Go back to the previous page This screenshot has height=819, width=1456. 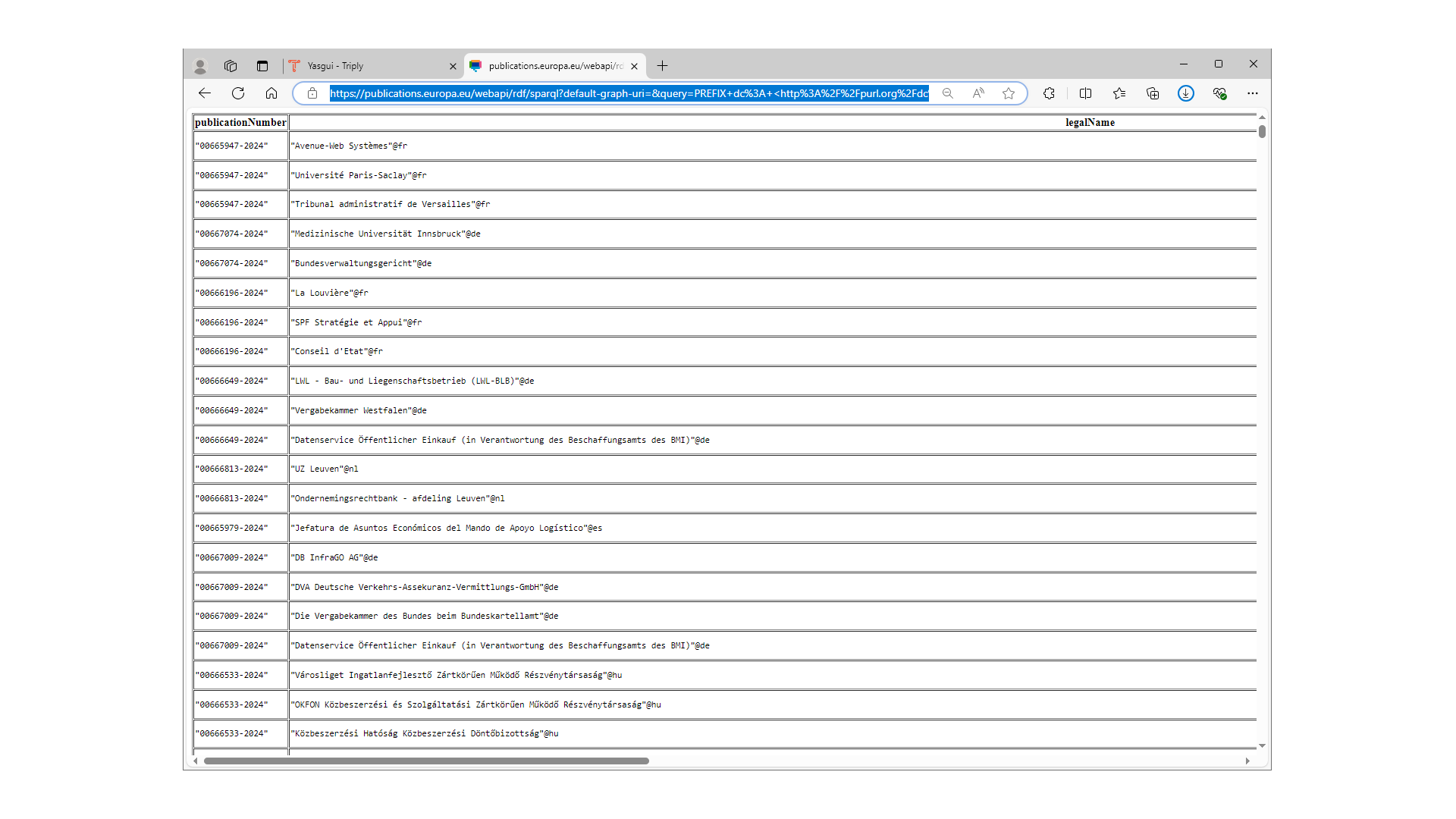tap(204, 93)
